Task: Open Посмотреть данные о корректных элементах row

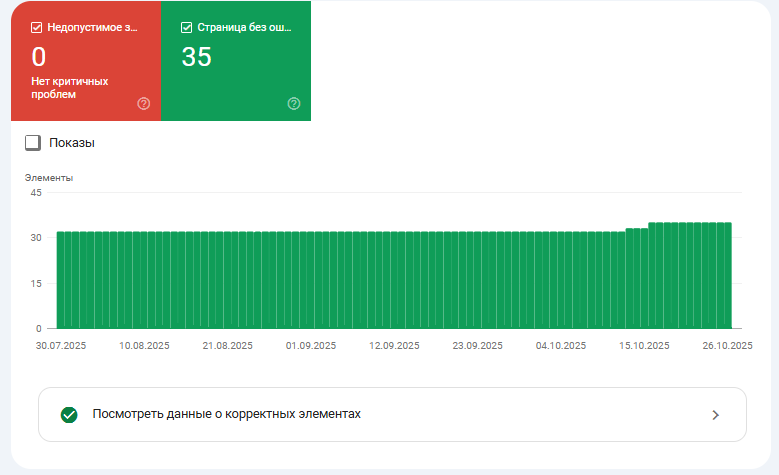Action: click(x=392, y=414)
